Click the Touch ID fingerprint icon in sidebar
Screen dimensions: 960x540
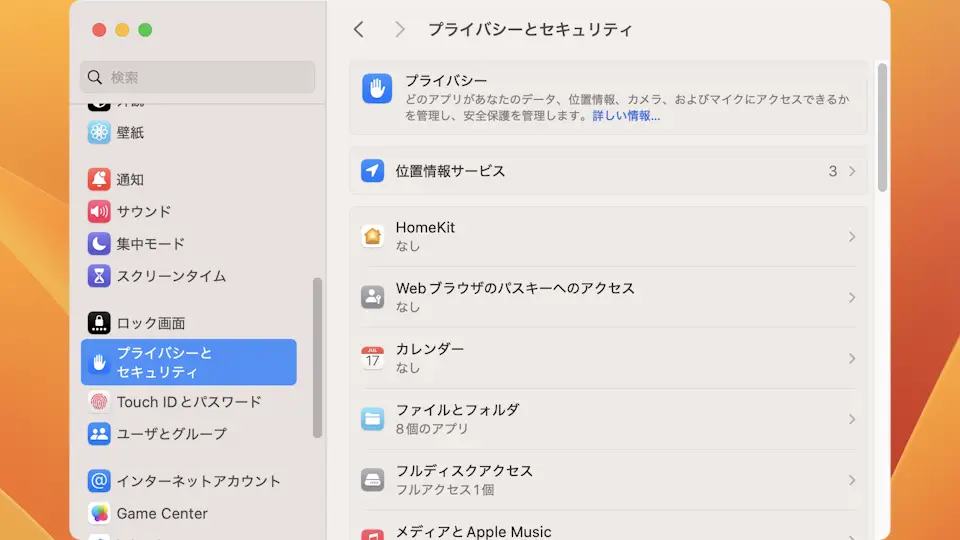coord(99,402)
